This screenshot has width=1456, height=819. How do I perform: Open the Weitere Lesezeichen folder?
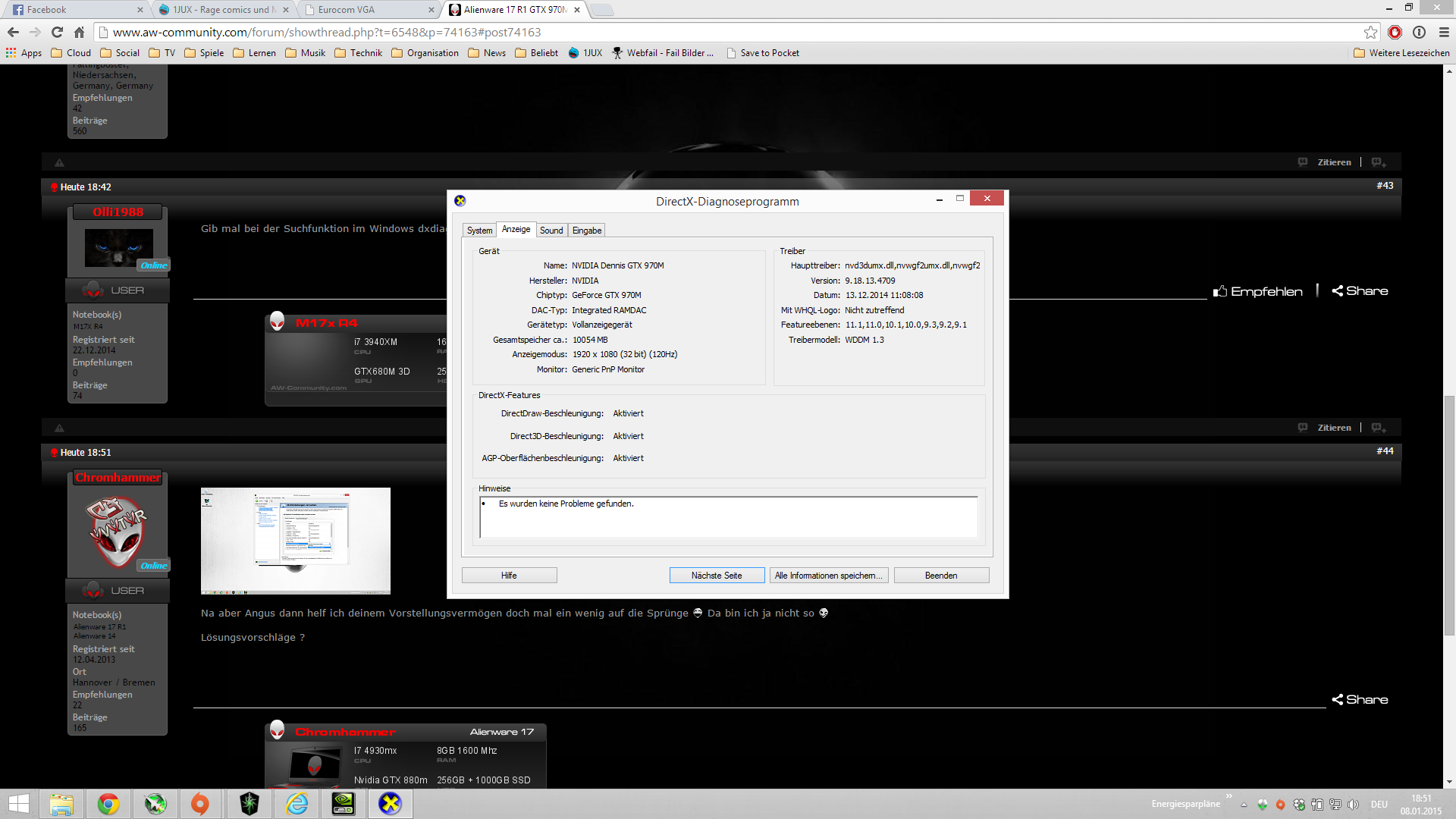click(x=1401, y=53)
